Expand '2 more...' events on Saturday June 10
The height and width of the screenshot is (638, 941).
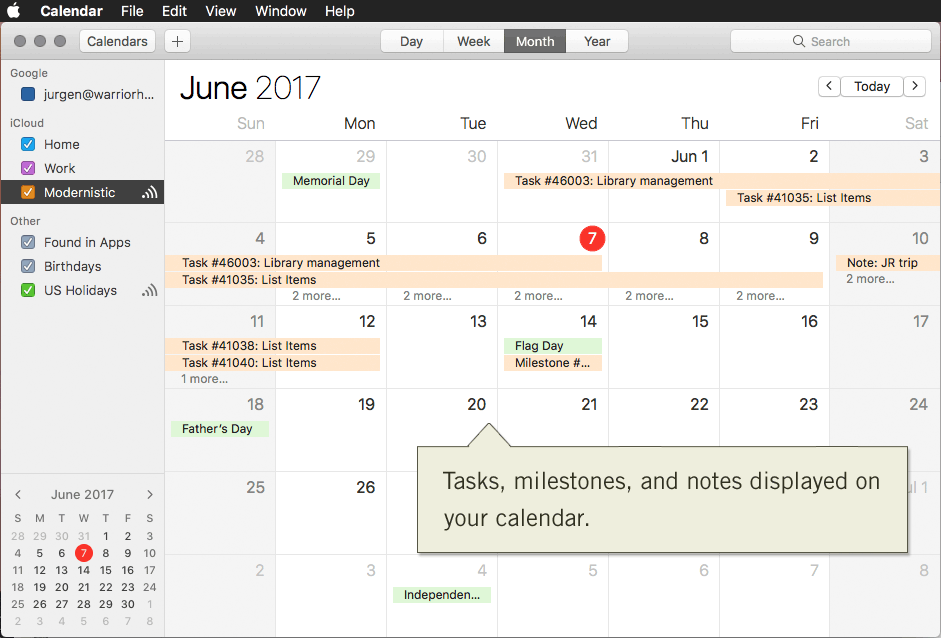[870, 279]
